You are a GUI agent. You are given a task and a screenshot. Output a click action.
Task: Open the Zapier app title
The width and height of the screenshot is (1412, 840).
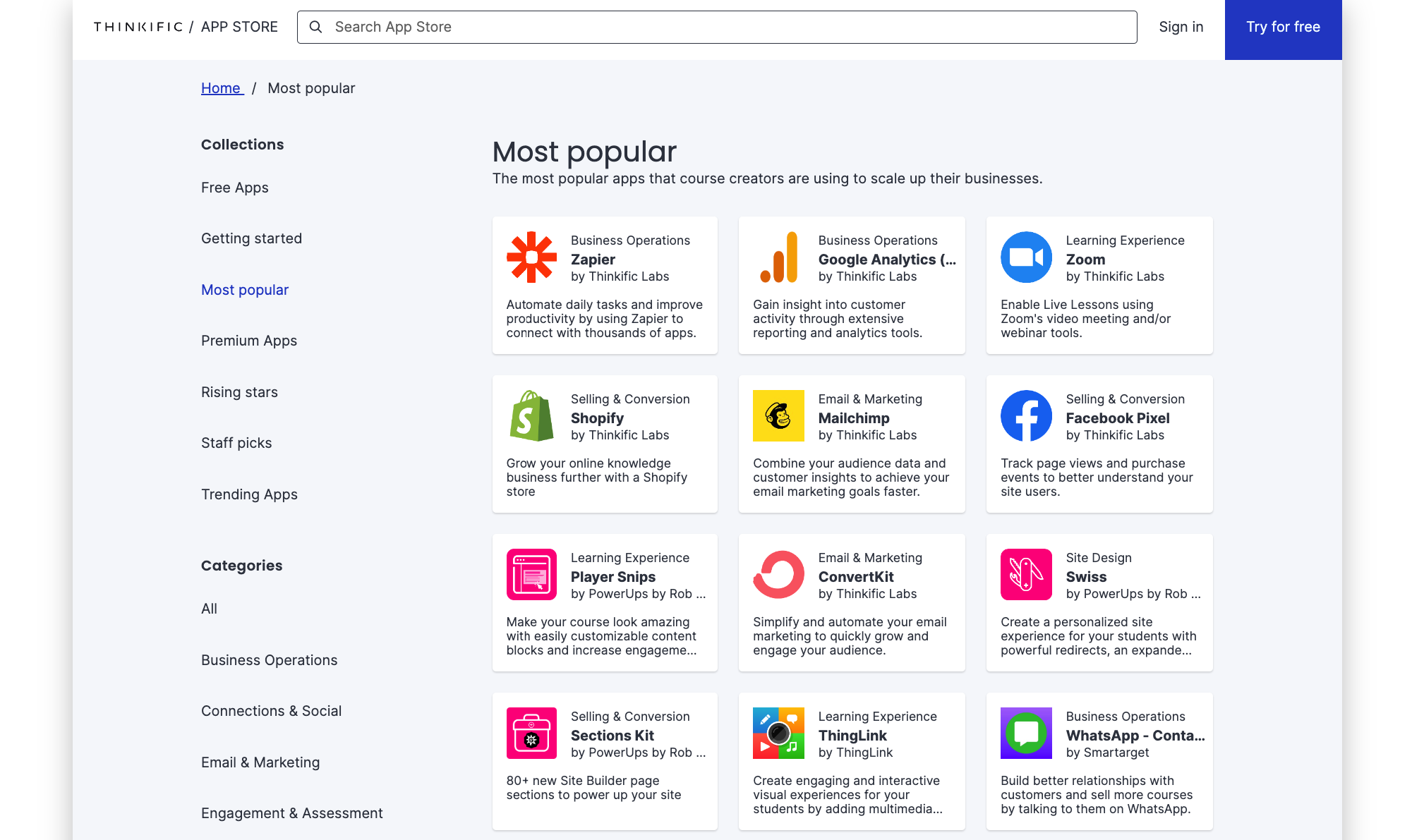[x=593, y=260]
